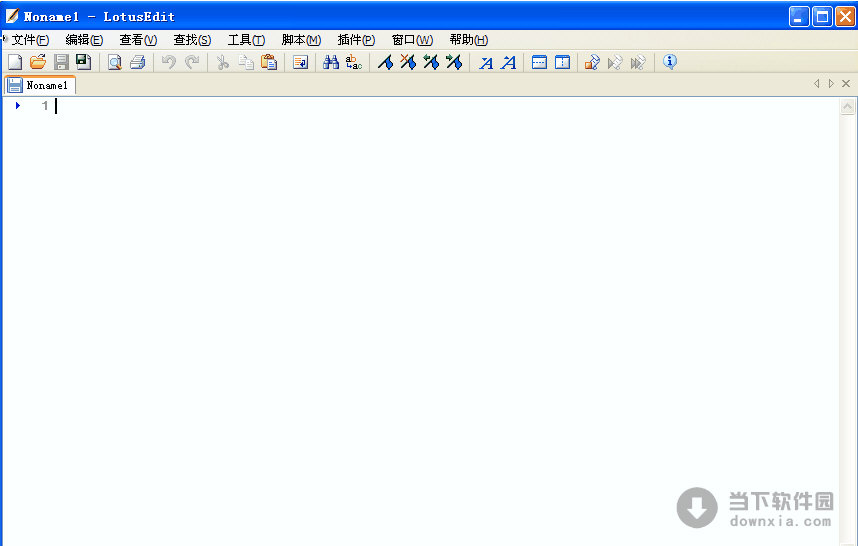The height and width of the screenshot is (546, 858).
Task: Open the 工具(T) menu
Action: coord(246,40)
